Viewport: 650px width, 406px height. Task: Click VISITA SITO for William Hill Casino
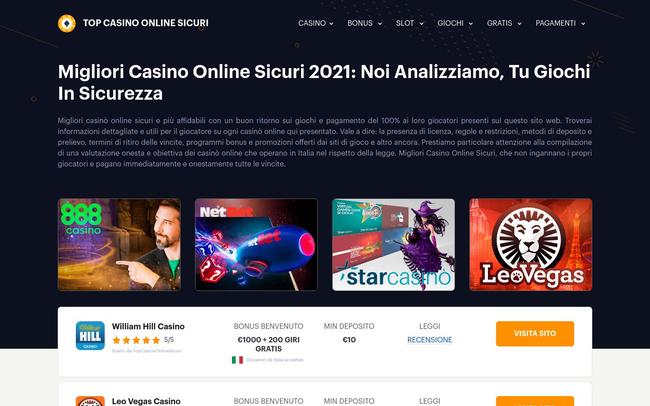(x=535, y=333)
